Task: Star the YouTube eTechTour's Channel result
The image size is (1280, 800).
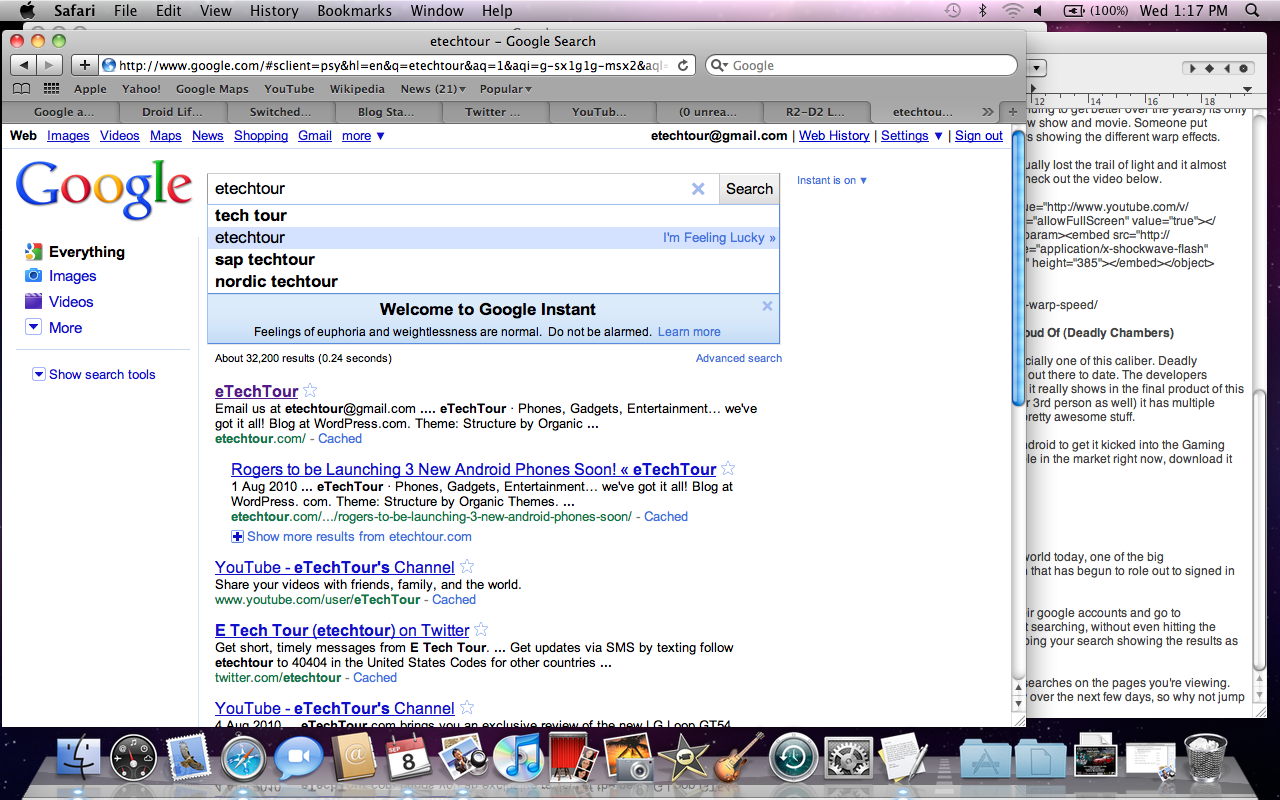Action: point(466,566)
